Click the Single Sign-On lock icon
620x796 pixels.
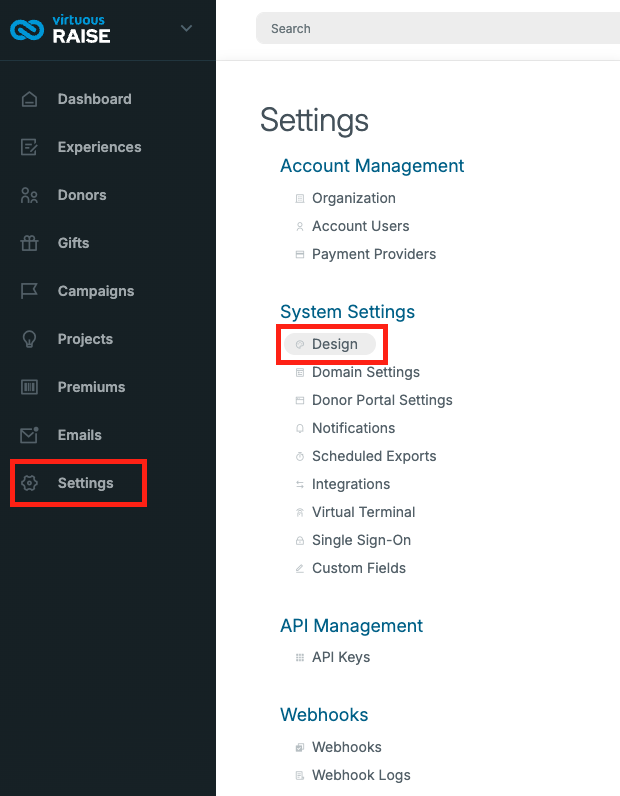click(300, 541)
